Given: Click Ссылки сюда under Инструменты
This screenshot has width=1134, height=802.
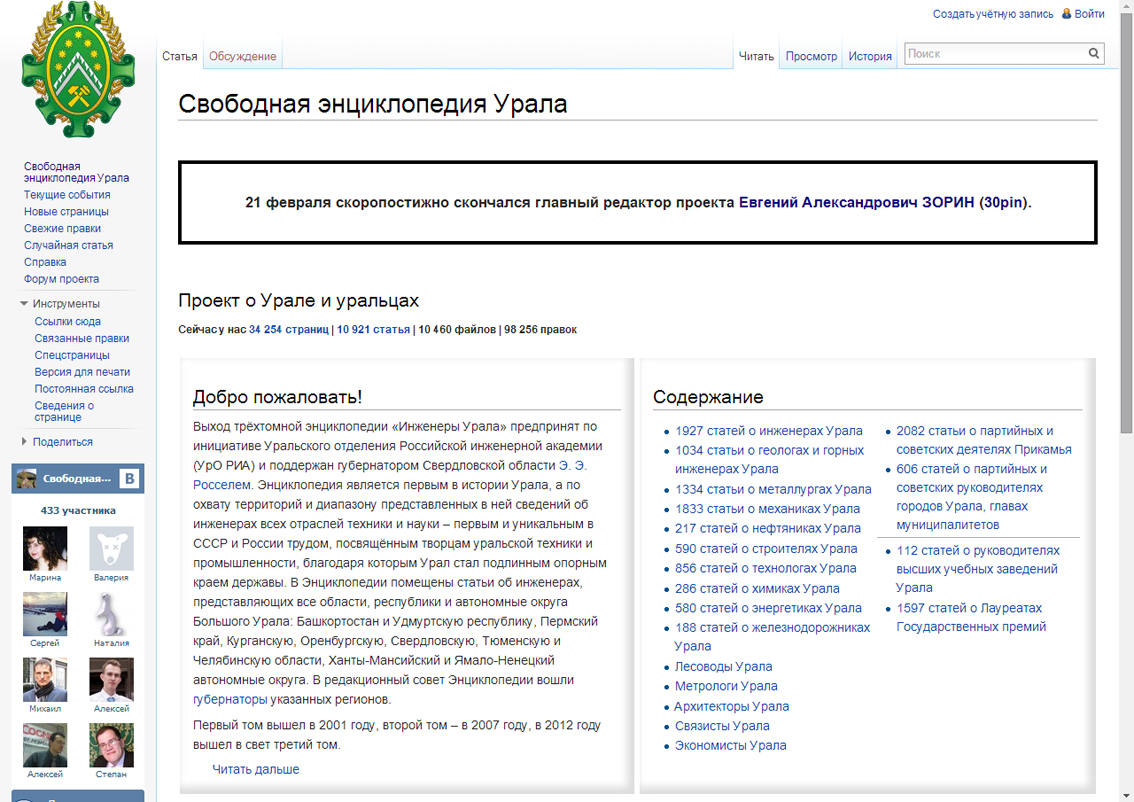Looking at the screenshot, I should pyautogui.click(x=67, y=321).
